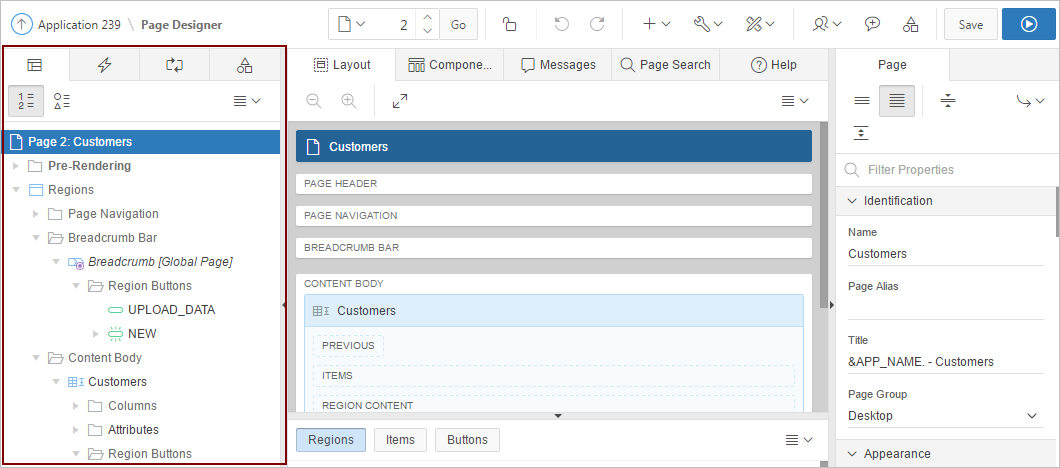The height and width of the screenshot is (468, 1060).
Task: Open the Shared Components icon in toolbar
Action: (x=910, y=24)
